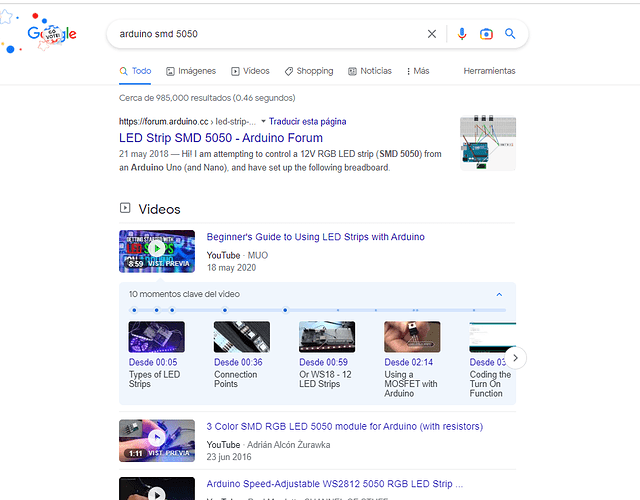Click 'Desde 00:36' timestamp link

click(x=238, y=362)
